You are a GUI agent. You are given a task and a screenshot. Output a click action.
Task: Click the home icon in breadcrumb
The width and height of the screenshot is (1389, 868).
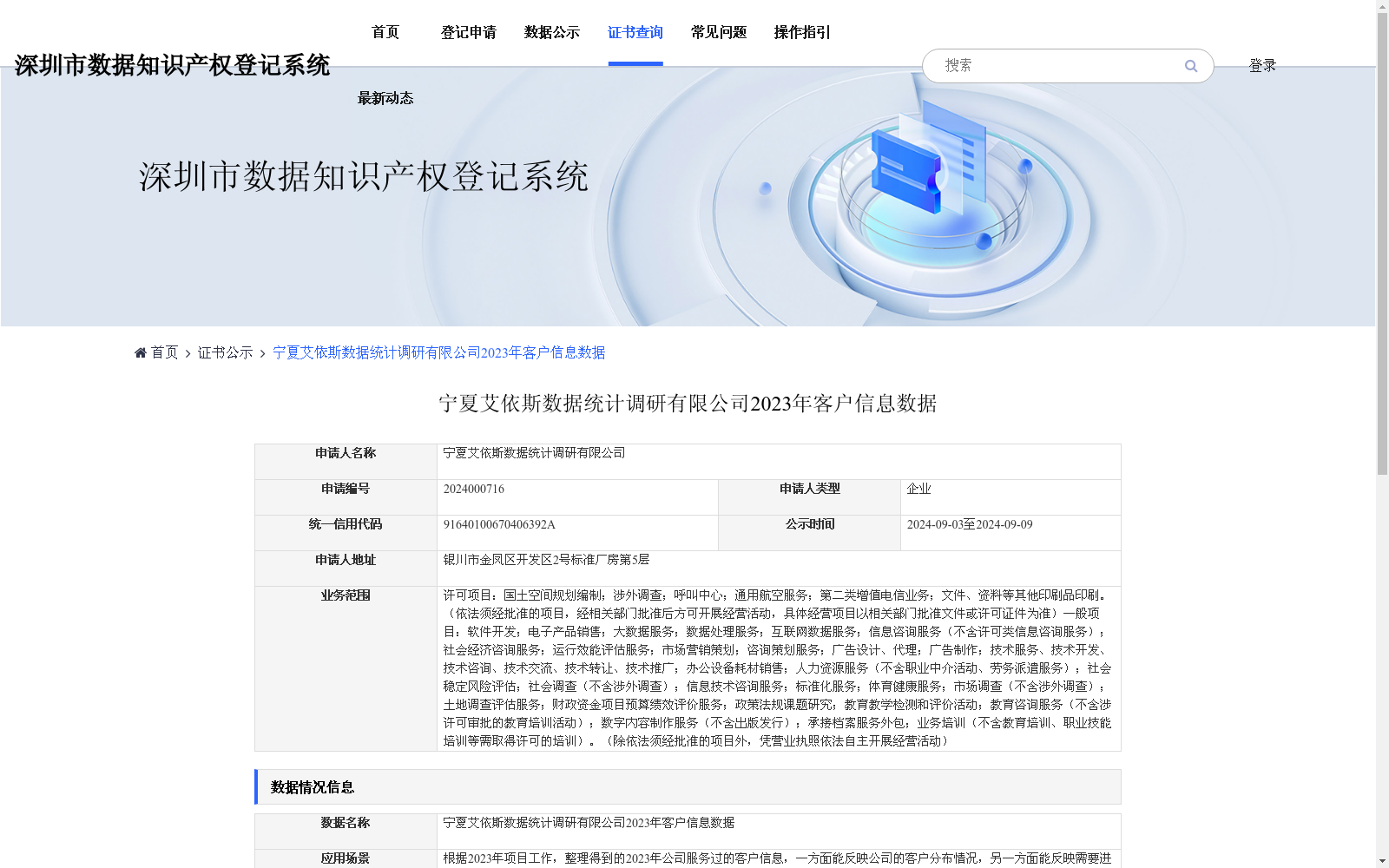point(141,352)
